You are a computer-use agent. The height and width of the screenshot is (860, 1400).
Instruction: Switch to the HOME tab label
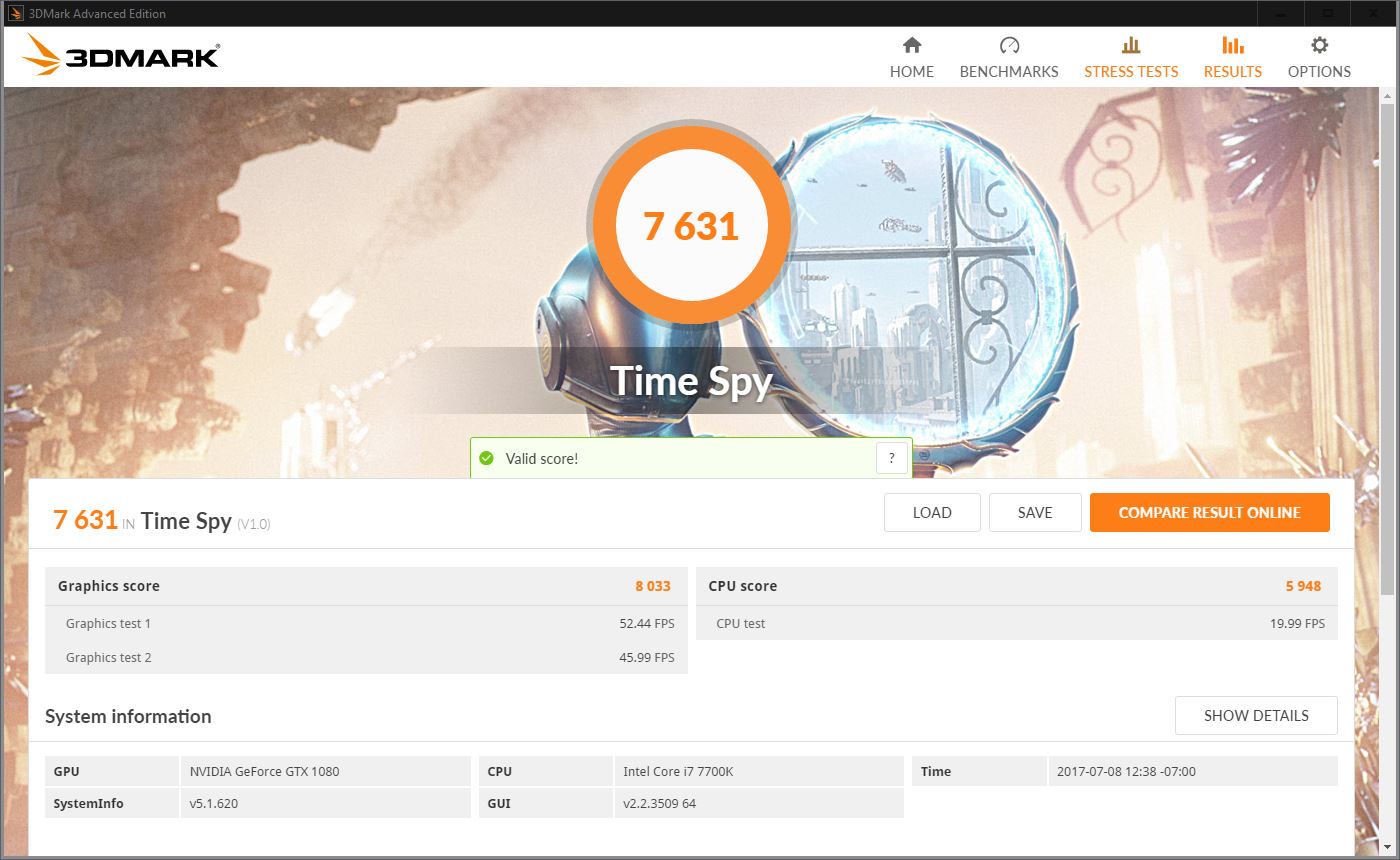point(912,72)
